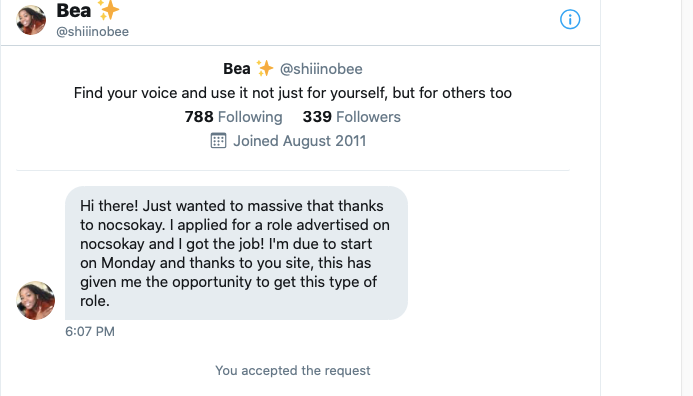Click the centered Bea profile name

tap(237, 69)
